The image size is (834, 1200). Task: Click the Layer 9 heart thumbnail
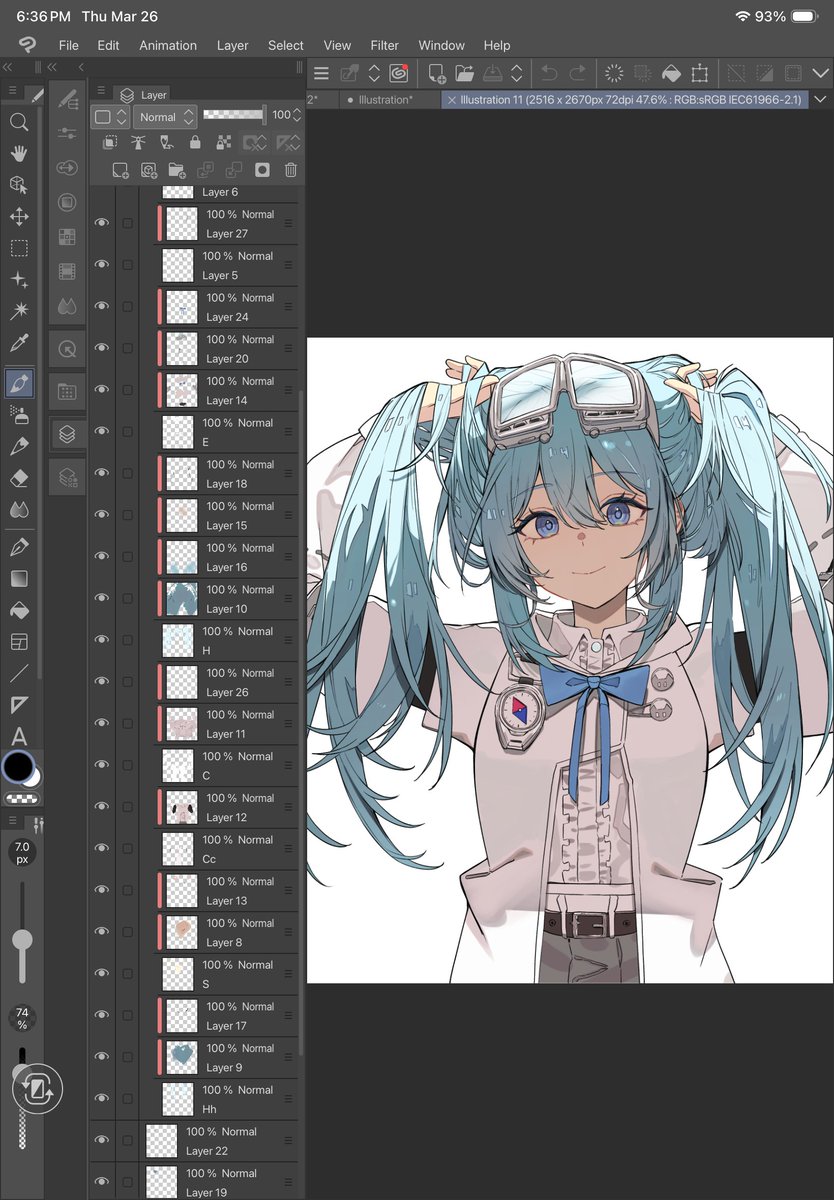[x=181, y=1056]
